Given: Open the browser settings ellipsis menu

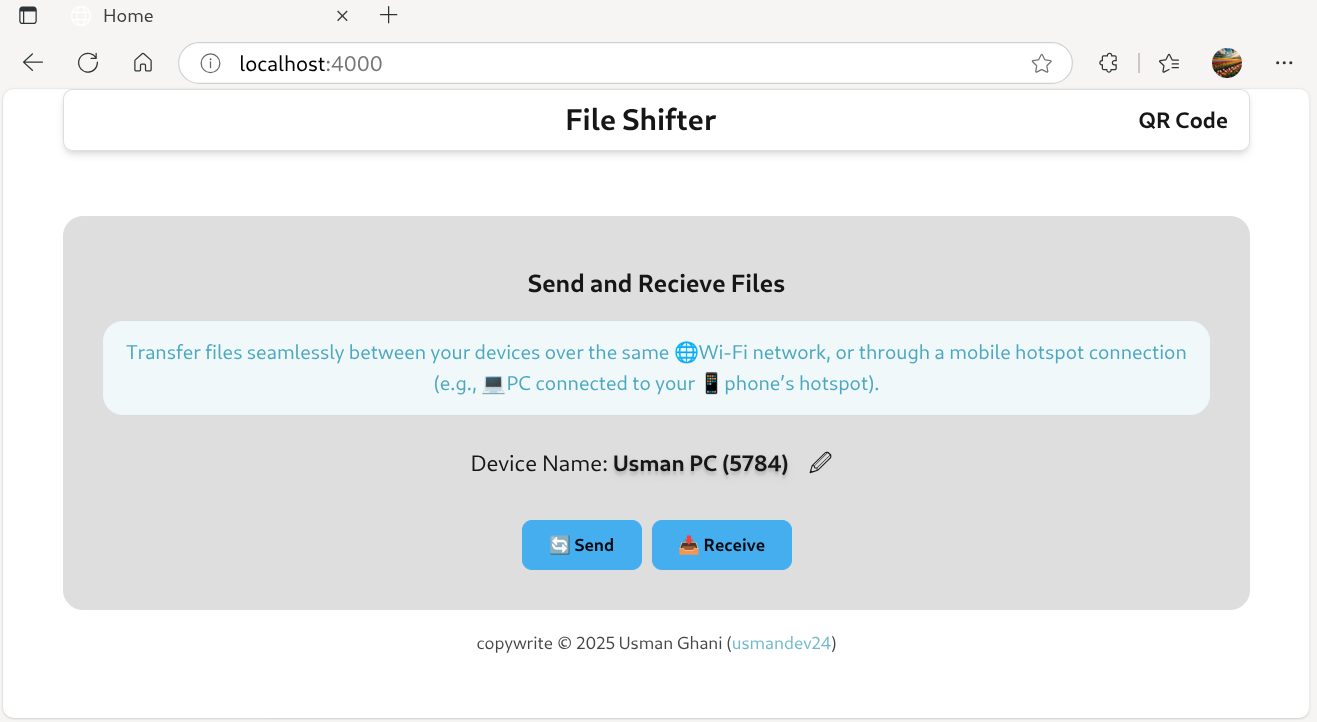Looking at the screenshot, I should [x=1283, y=62].
